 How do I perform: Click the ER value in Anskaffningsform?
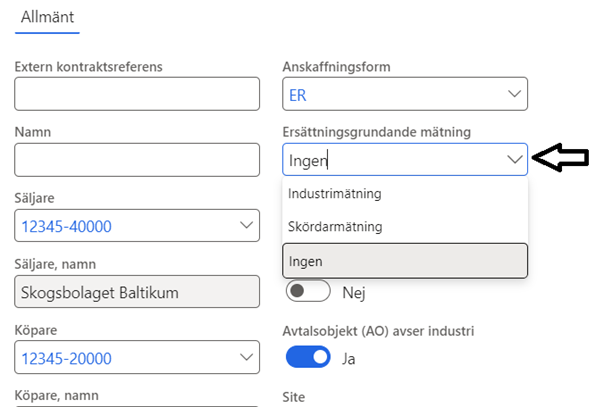tap(298, 94)
